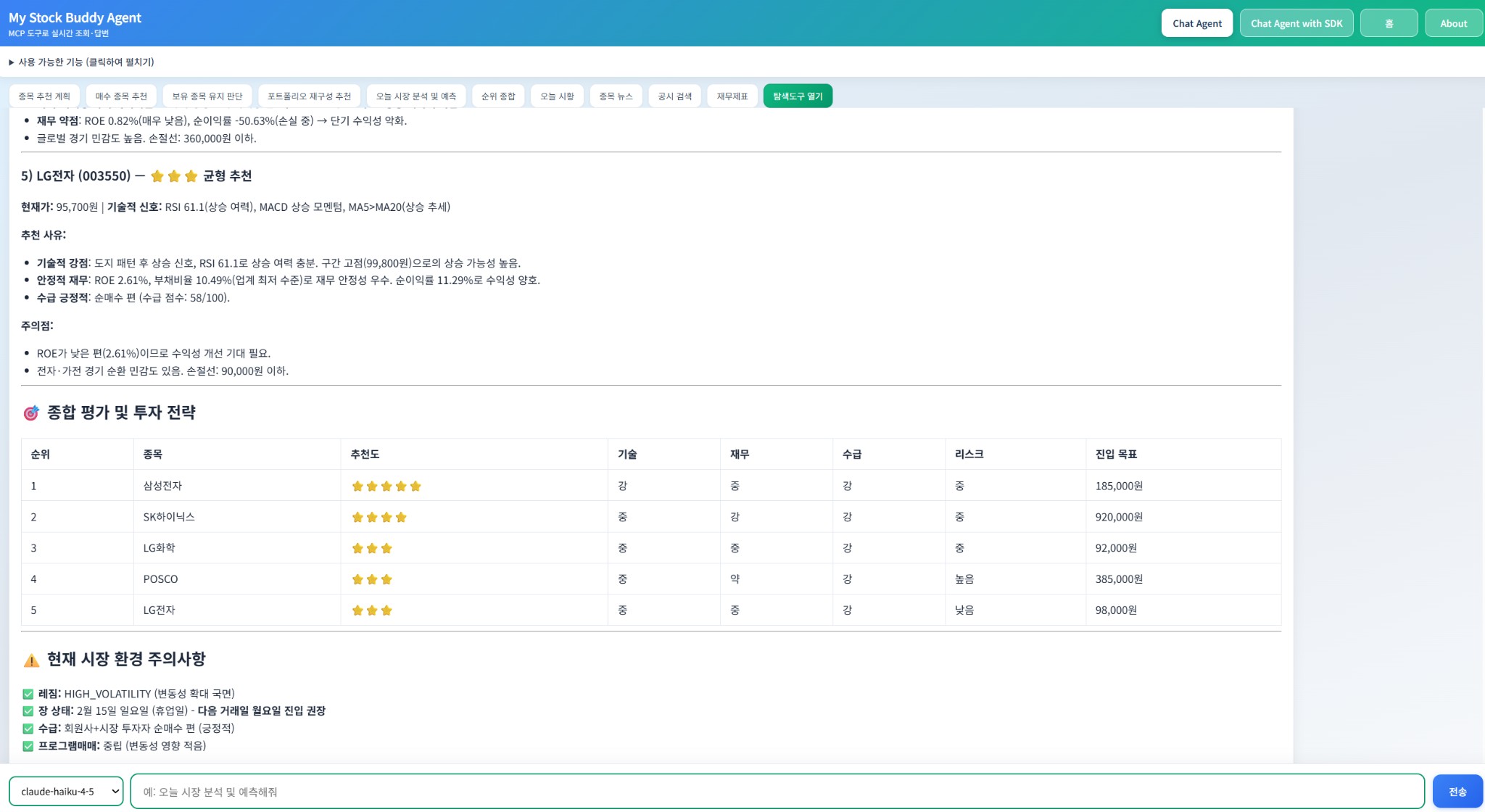Click the 포트폴리오 재구성 추천 shortcut
This screenshot has width=1485, height=812.
309,96
